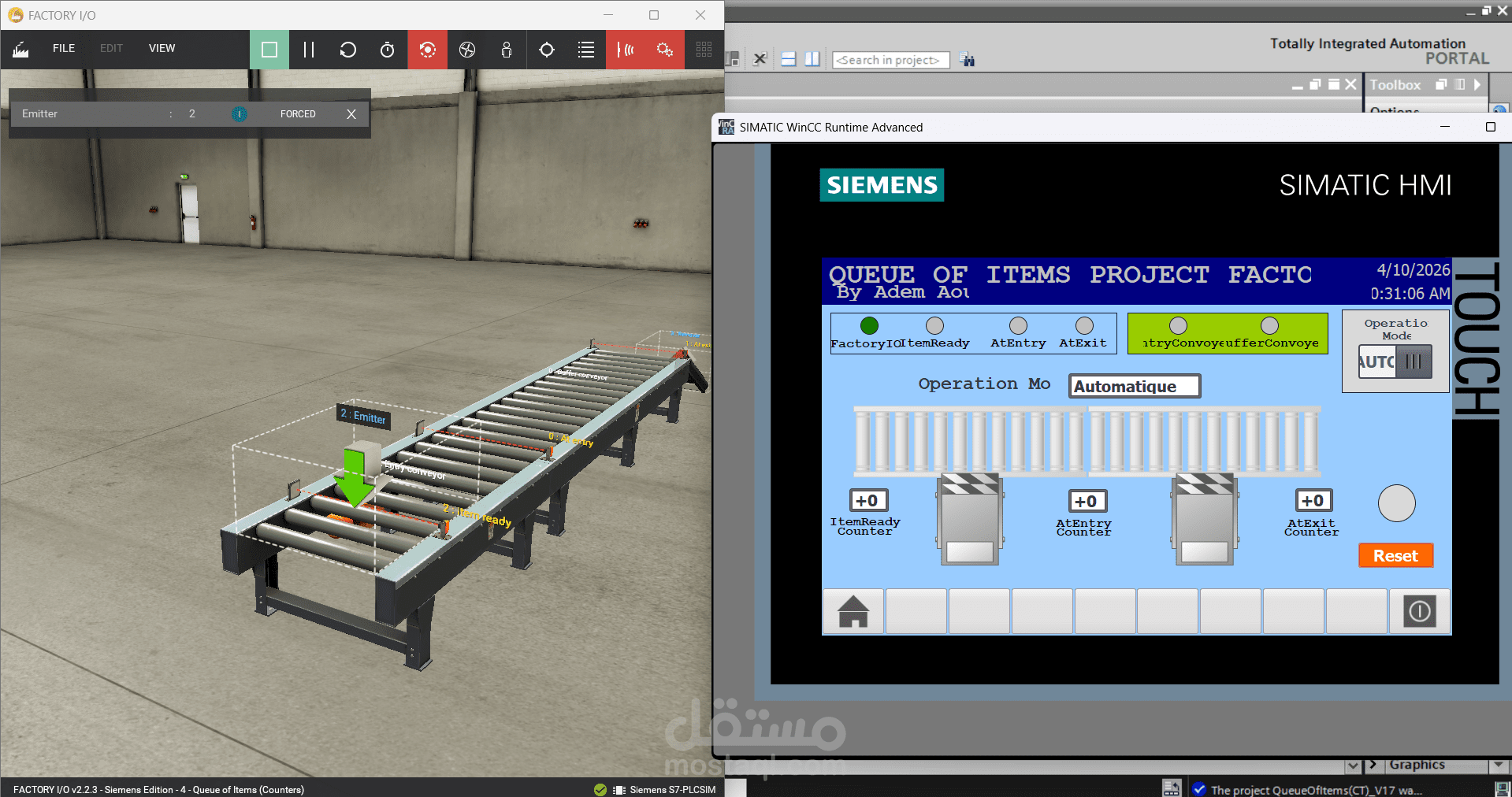The height and width of the screenshot is (797, 1512).
Task: Pause the Factory I/O simulation
Action: pos(309,50)
